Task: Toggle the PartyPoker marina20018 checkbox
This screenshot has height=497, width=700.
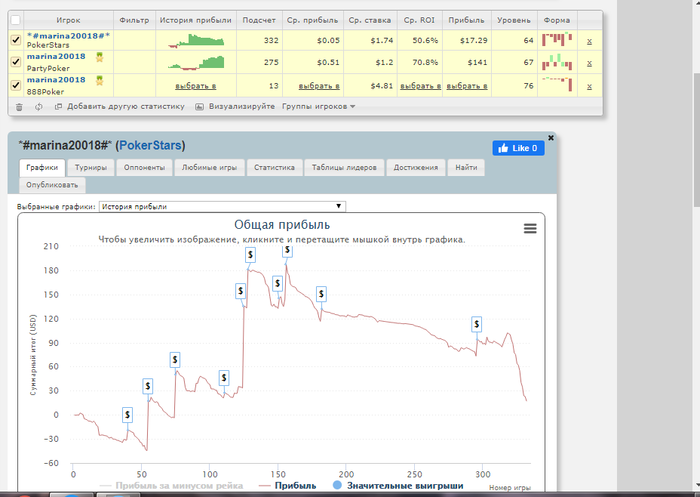Action: point(16,62)
